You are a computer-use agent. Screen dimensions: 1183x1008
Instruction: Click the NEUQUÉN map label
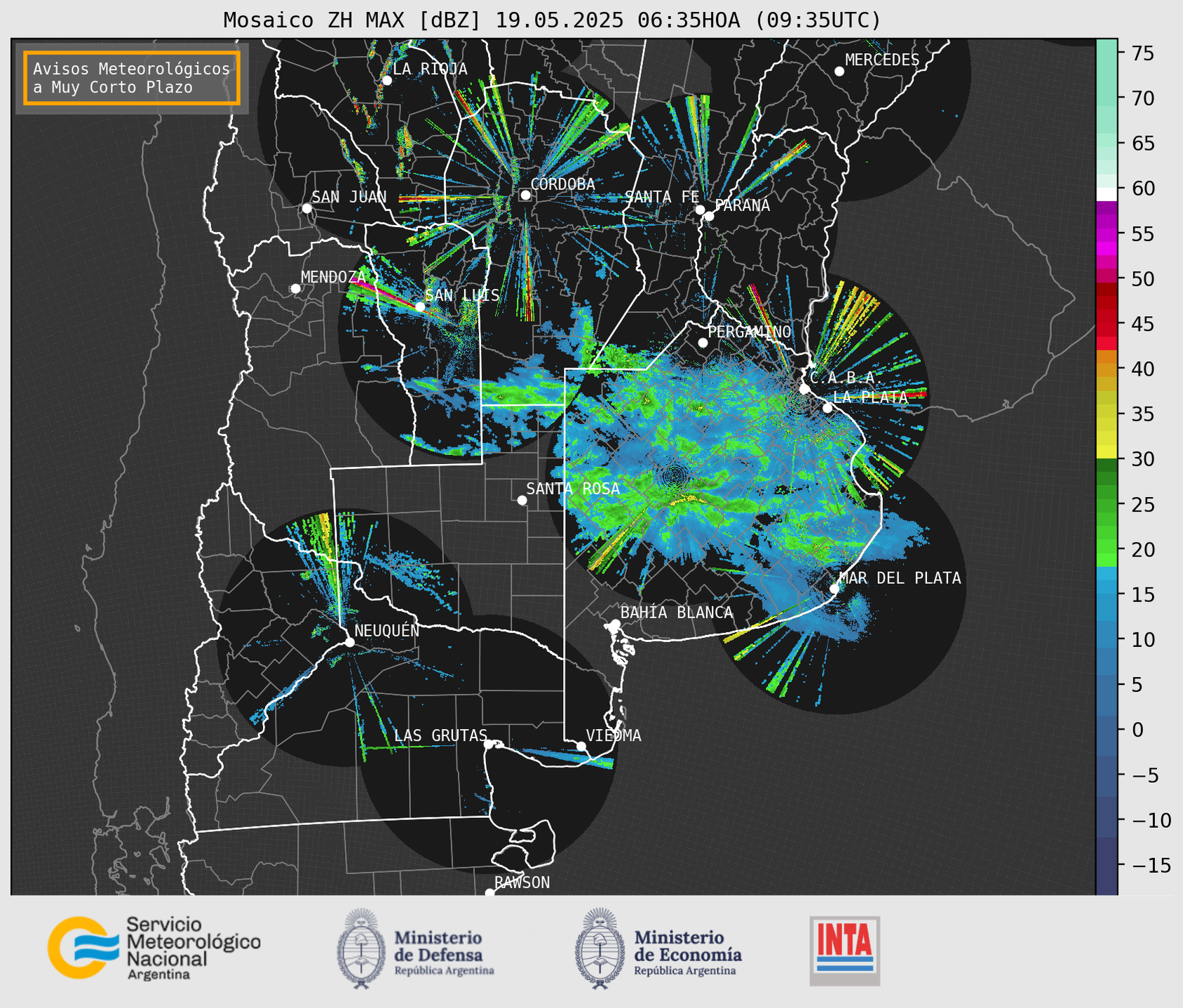pos(387,630)
